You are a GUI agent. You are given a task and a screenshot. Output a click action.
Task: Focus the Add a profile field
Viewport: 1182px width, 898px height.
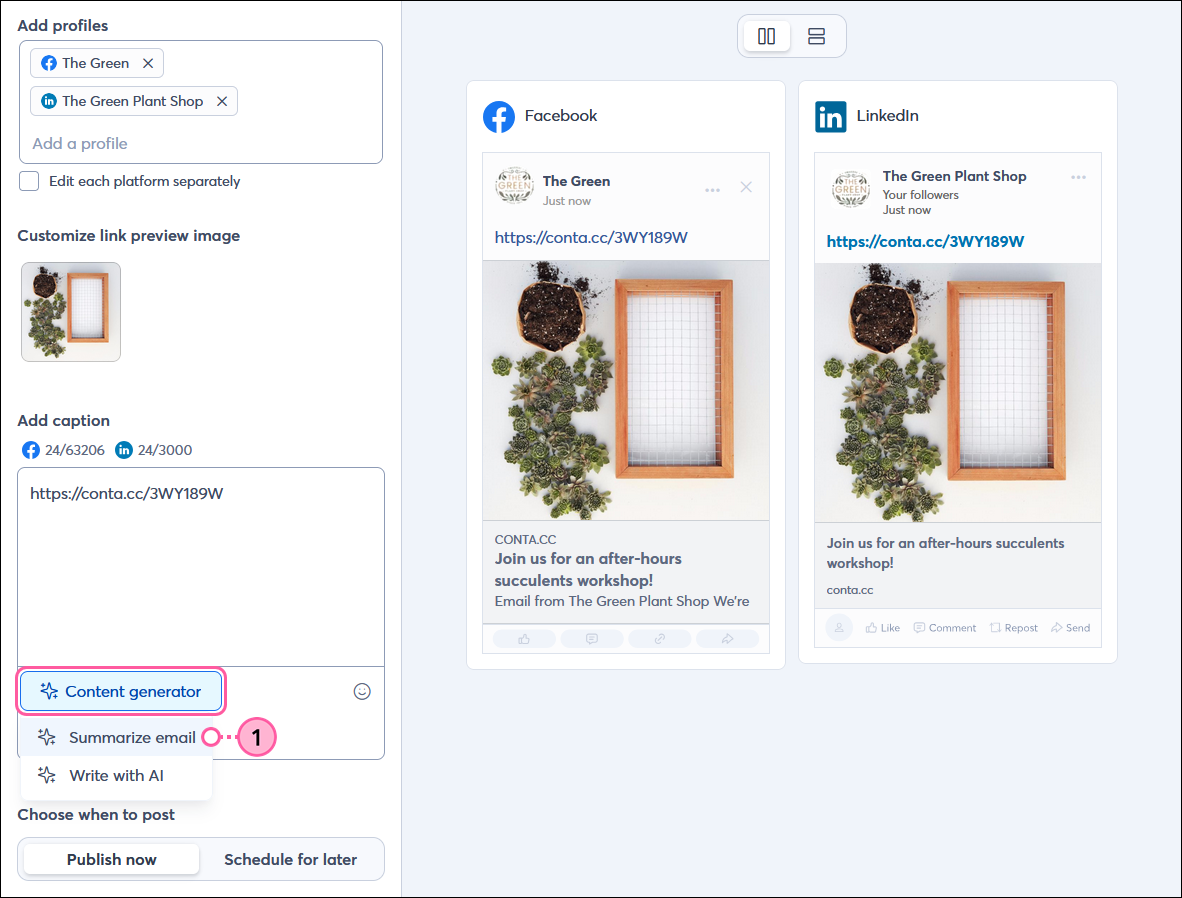tap(201, 143)
